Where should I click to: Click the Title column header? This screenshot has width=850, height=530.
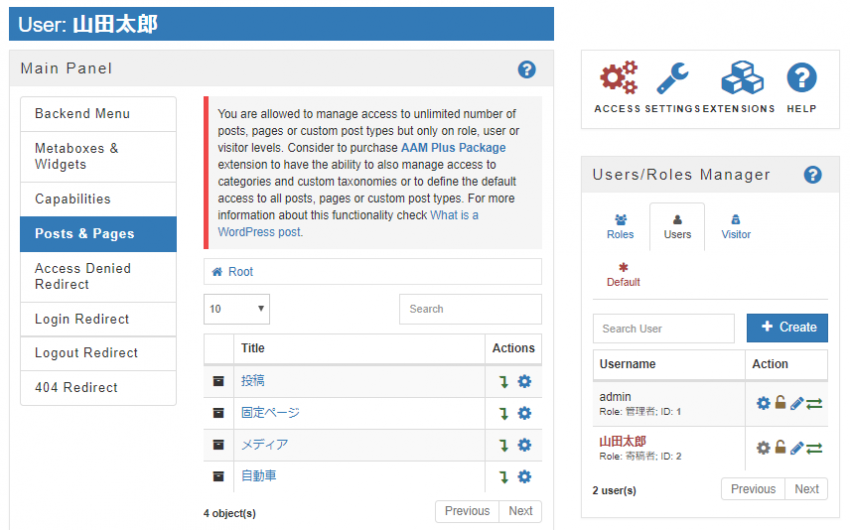(359, 348)
